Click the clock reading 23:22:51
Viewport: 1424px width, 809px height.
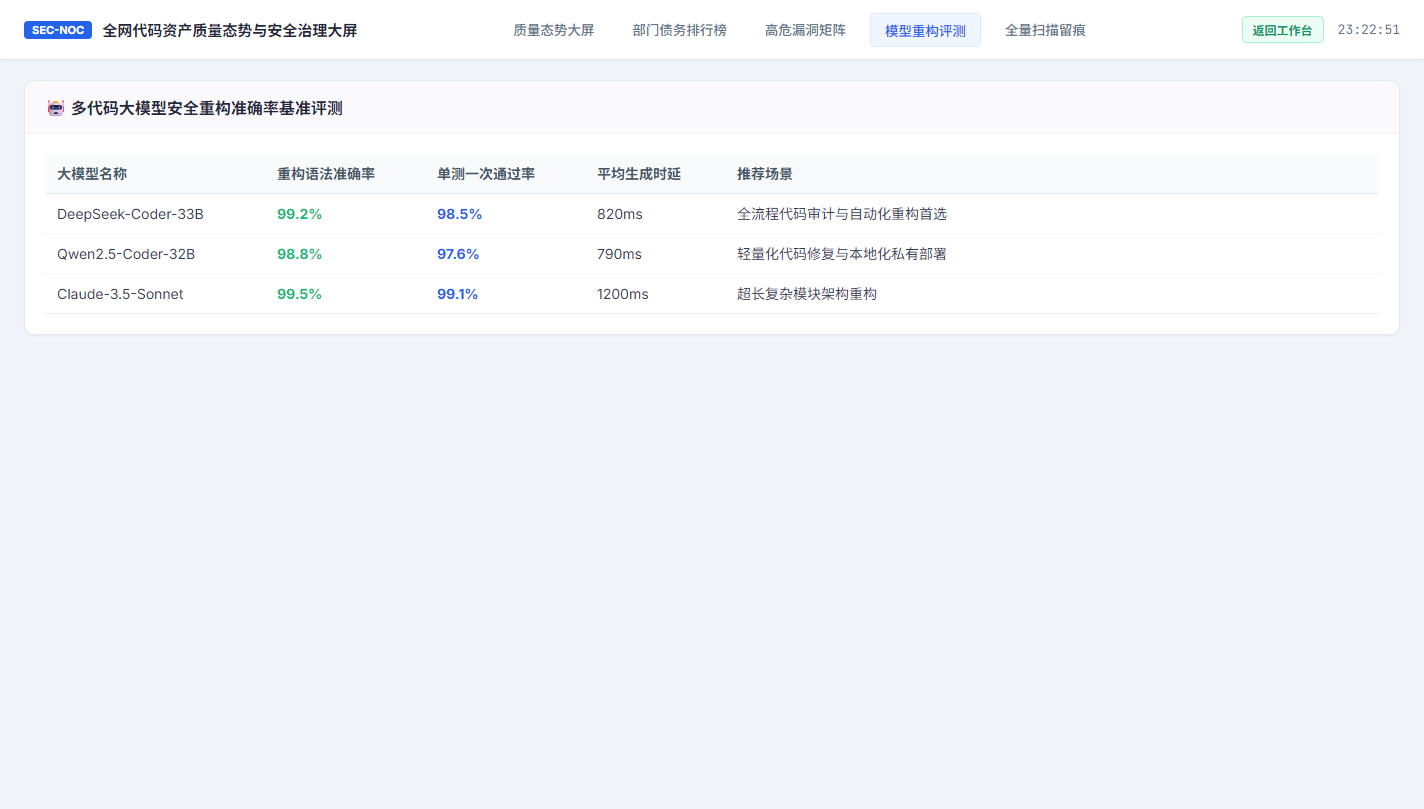point(1368,30)
